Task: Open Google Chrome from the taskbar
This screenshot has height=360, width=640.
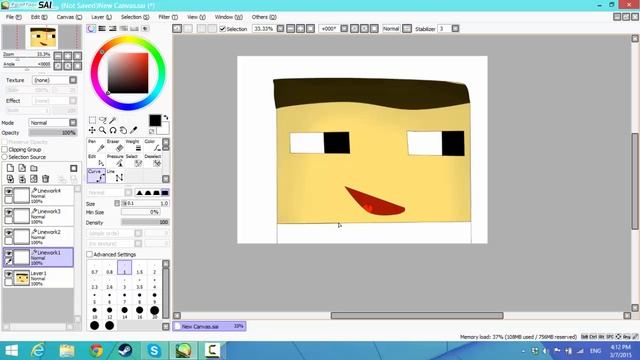Action: pyautogui.click(x=96, y=351)
